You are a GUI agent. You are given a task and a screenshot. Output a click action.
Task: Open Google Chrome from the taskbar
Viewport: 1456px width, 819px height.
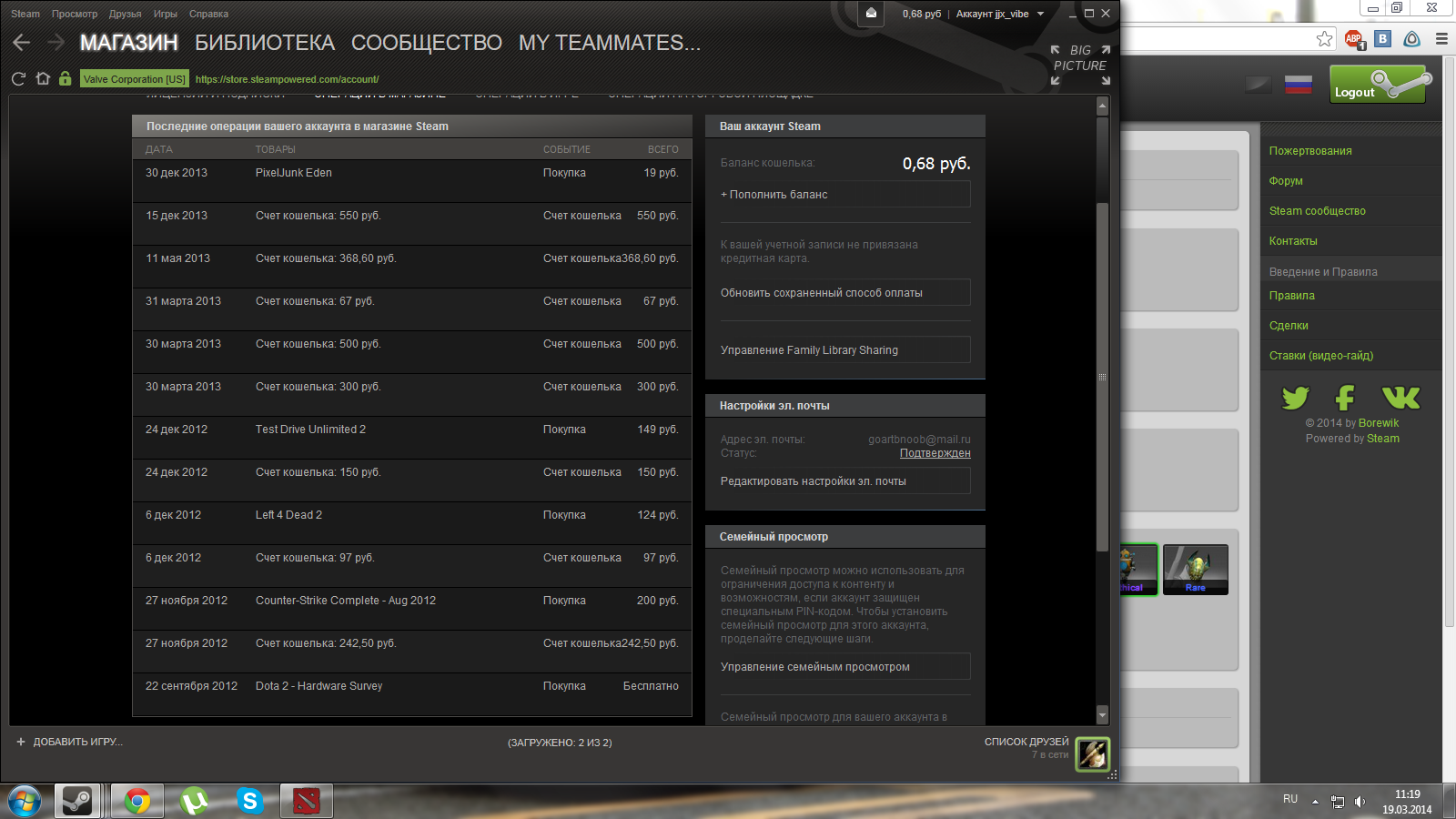[x=137, y=801]
